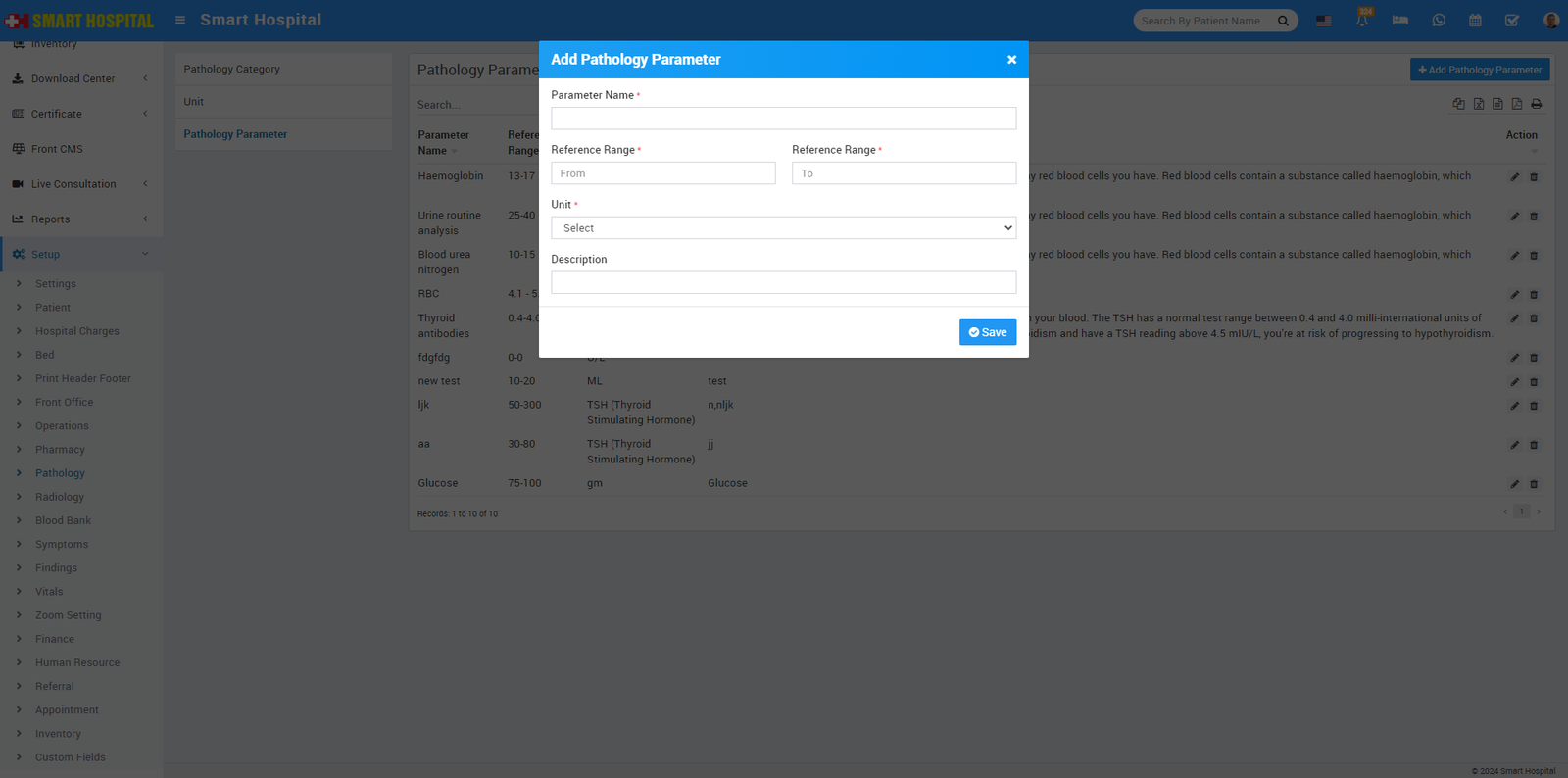Open the calendar icon in header
The width and height of the screenshot is (1568, 778).
pos(1475,21)
